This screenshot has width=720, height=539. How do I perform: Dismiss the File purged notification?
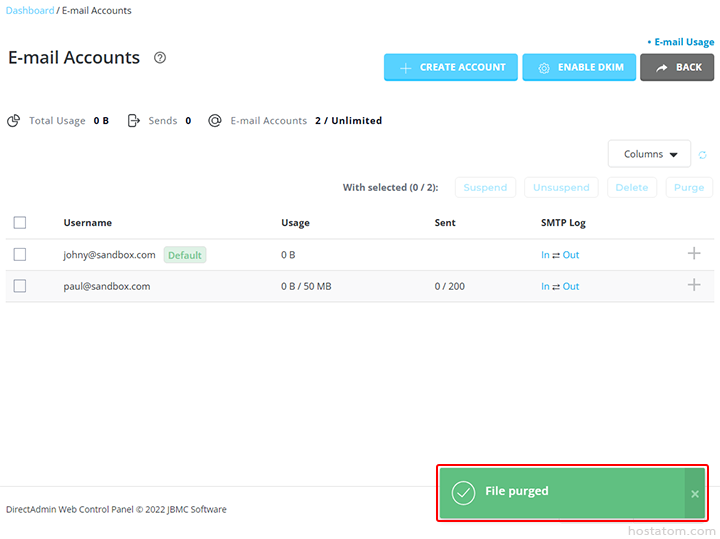(x=695, y=493)
